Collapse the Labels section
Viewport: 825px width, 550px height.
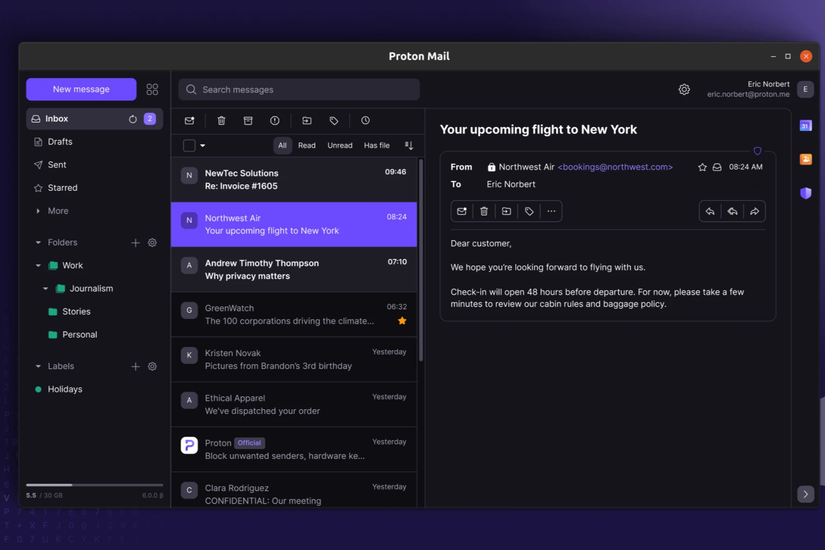[x=38, y=366]
